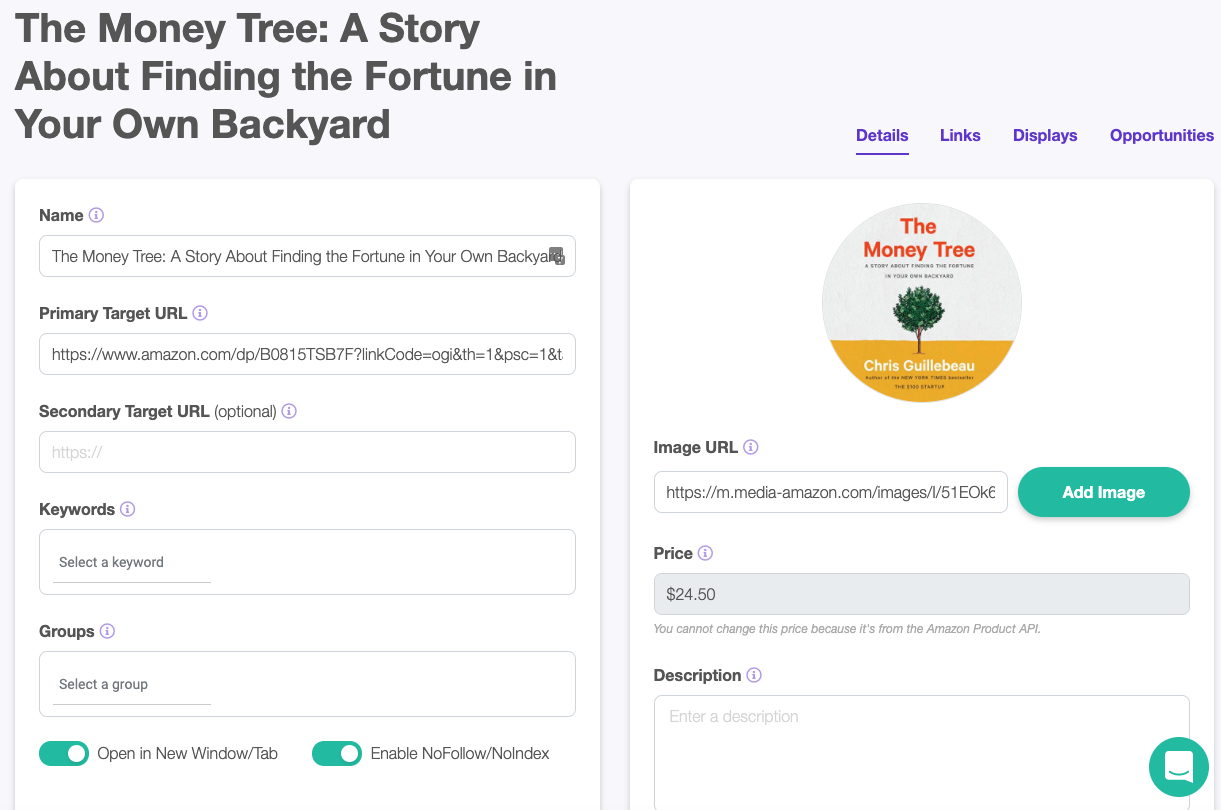Open the chat support bubble
Screen dimensions: 1221x810
tap(1179, 767)
